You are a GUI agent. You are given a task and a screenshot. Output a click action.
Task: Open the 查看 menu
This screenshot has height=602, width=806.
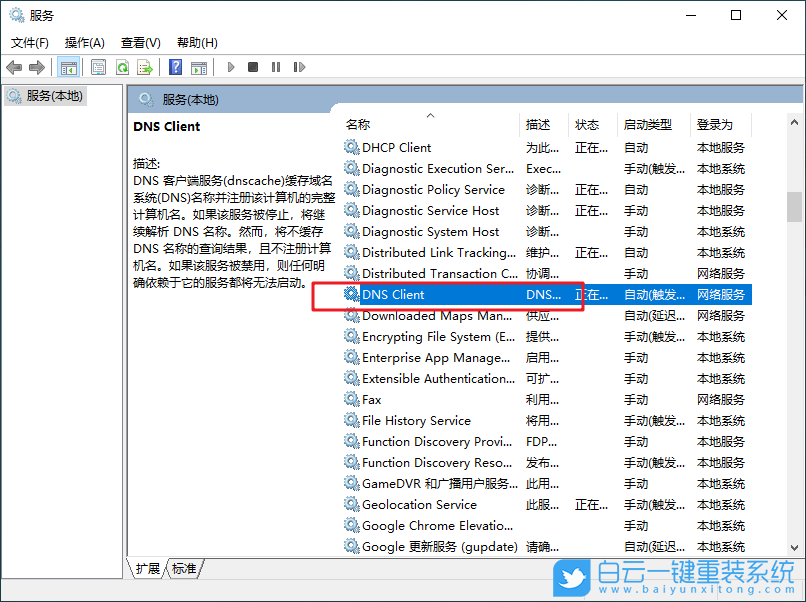[x=140, y=43]
